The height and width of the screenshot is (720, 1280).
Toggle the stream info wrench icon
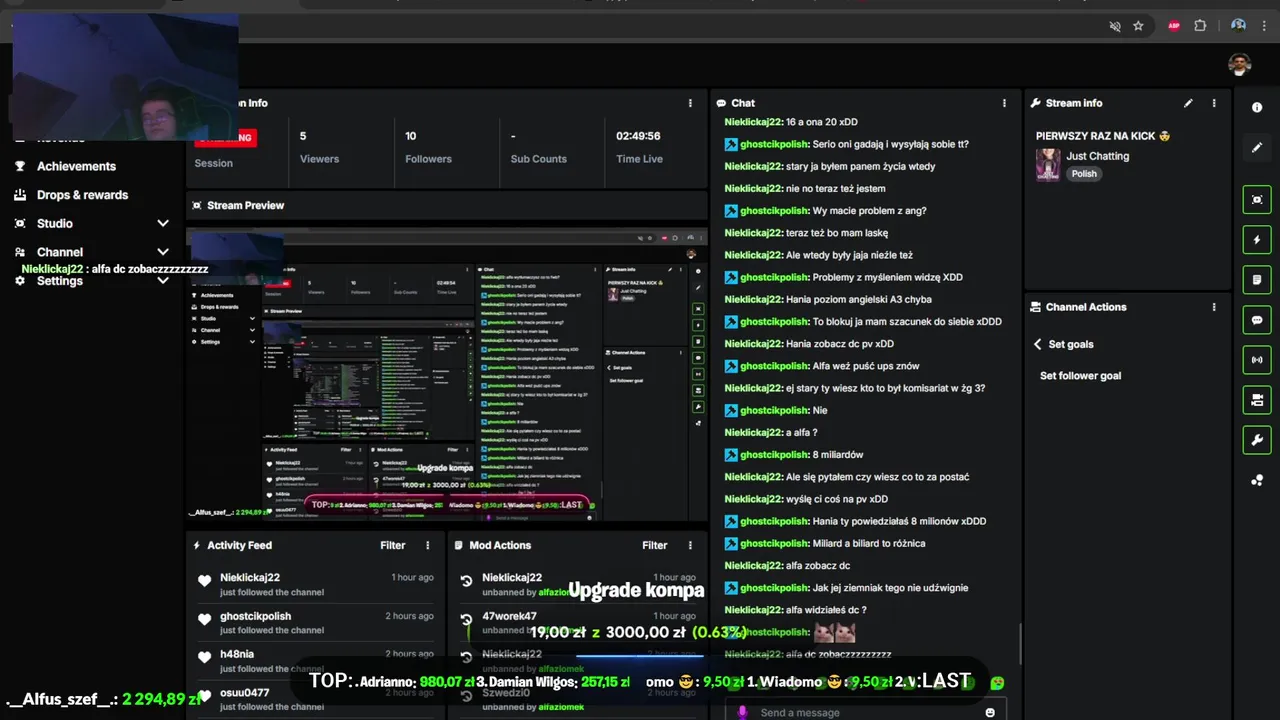1257,440
